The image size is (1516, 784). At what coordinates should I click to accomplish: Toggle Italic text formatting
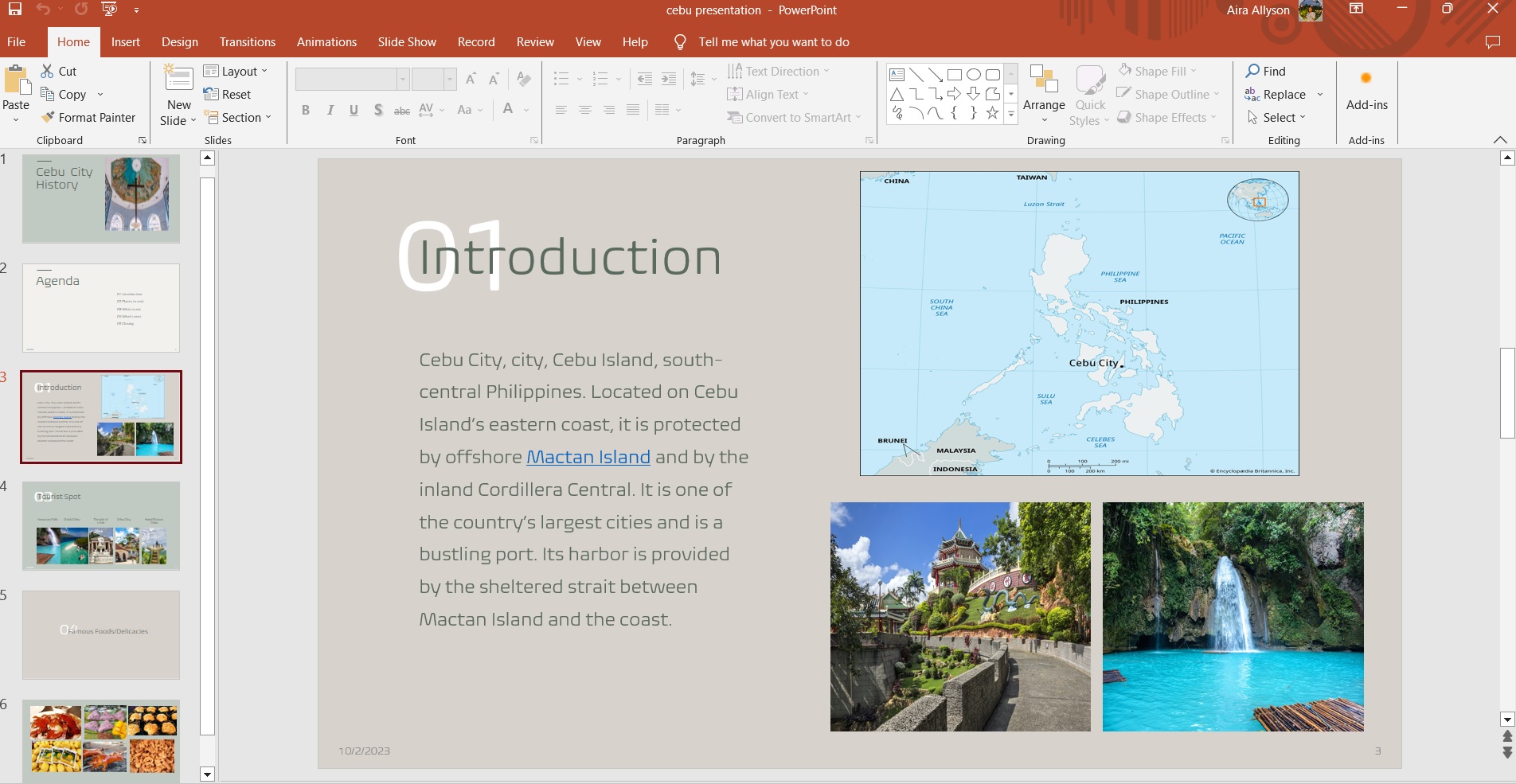[x=330, y=110]
